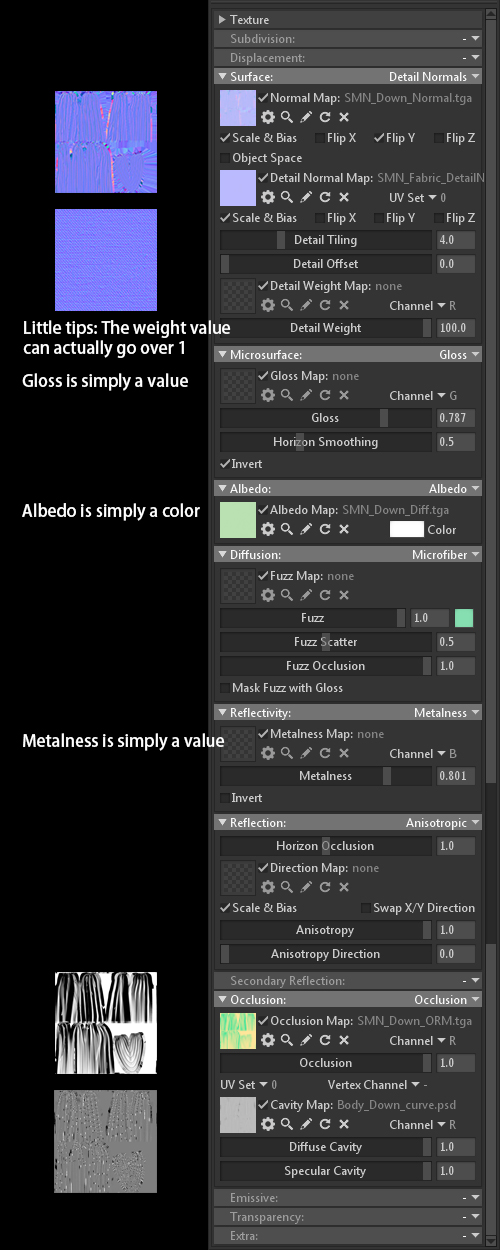Click the green Fuzz color swatch

[464, 618]
